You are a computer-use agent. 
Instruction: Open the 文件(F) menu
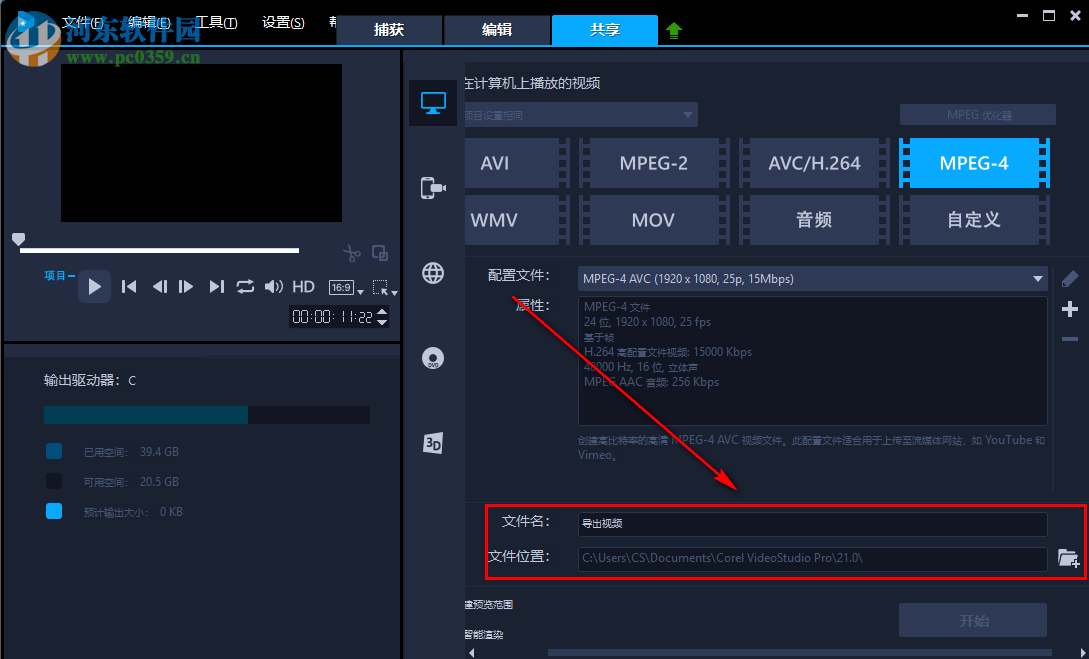tap(83, 23)
